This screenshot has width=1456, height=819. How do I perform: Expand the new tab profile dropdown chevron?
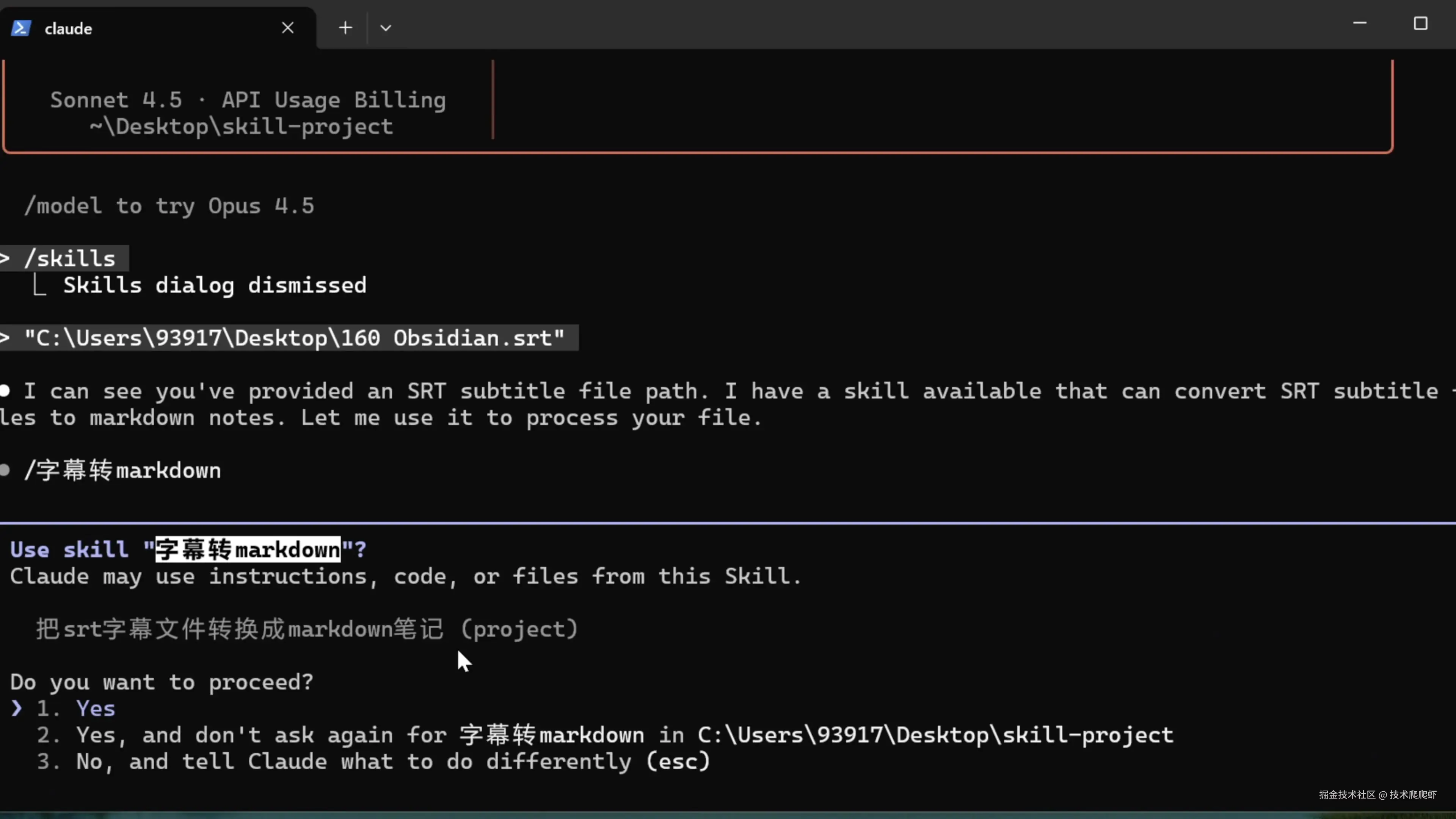[386, 28]
